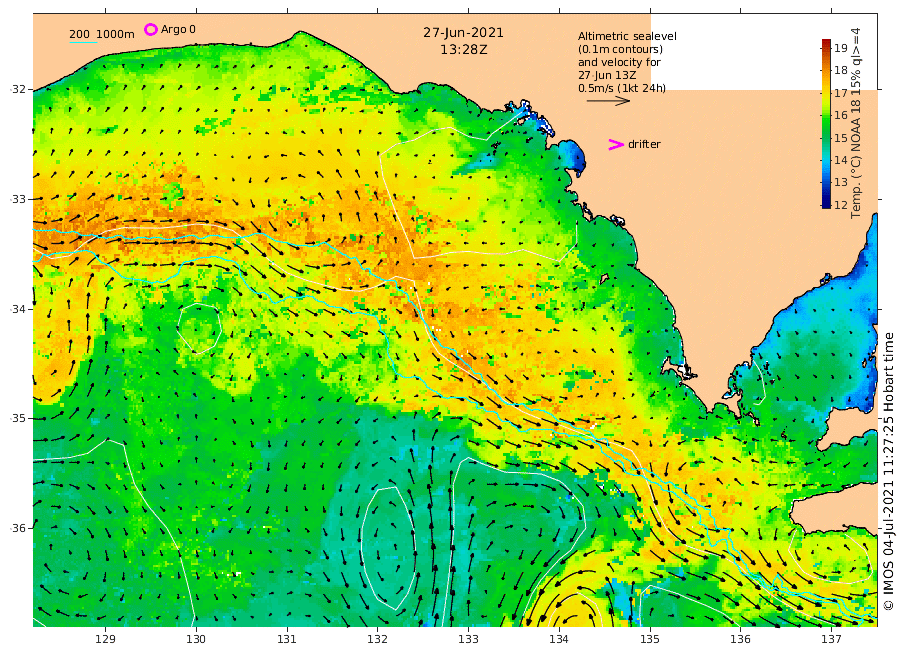900x660 pixels.
Task: Click '27-Jun 13Z' text in legend
Action: pyautogui.click(x=607, y=75)
